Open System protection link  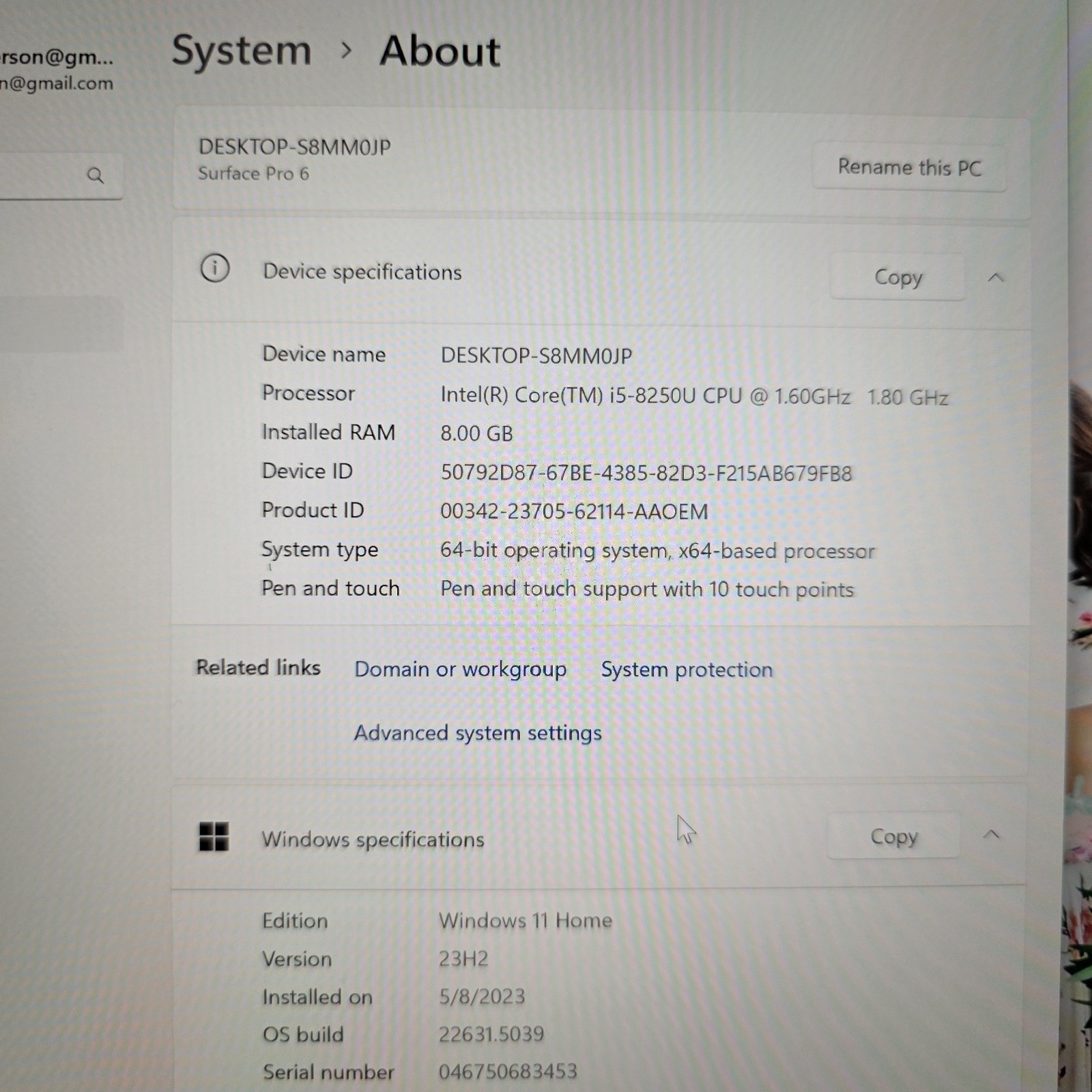687,670
